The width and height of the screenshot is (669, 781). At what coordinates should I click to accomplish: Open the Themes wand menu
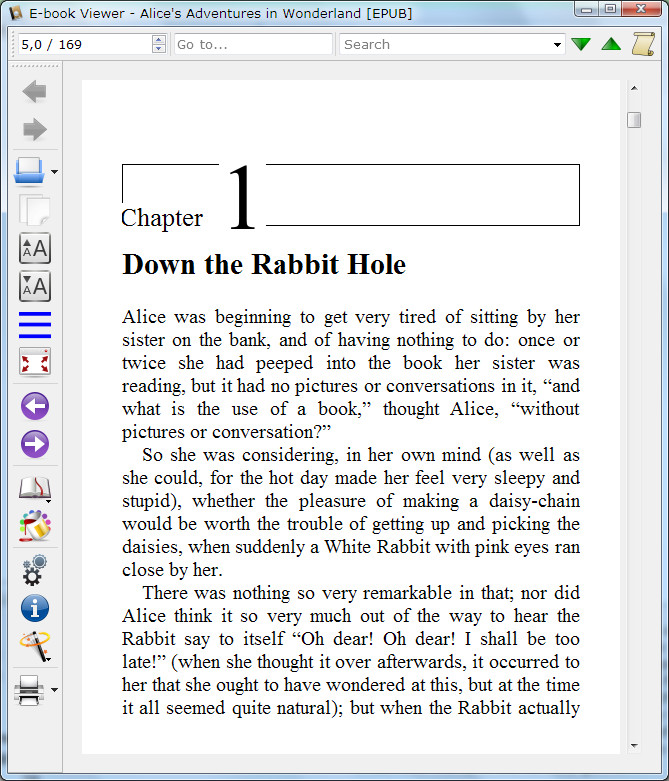34,647
